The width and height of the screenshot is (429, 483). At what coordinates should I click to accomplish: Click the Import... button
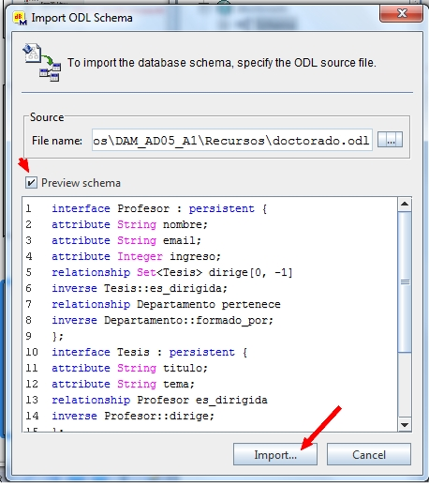point(275,454)
